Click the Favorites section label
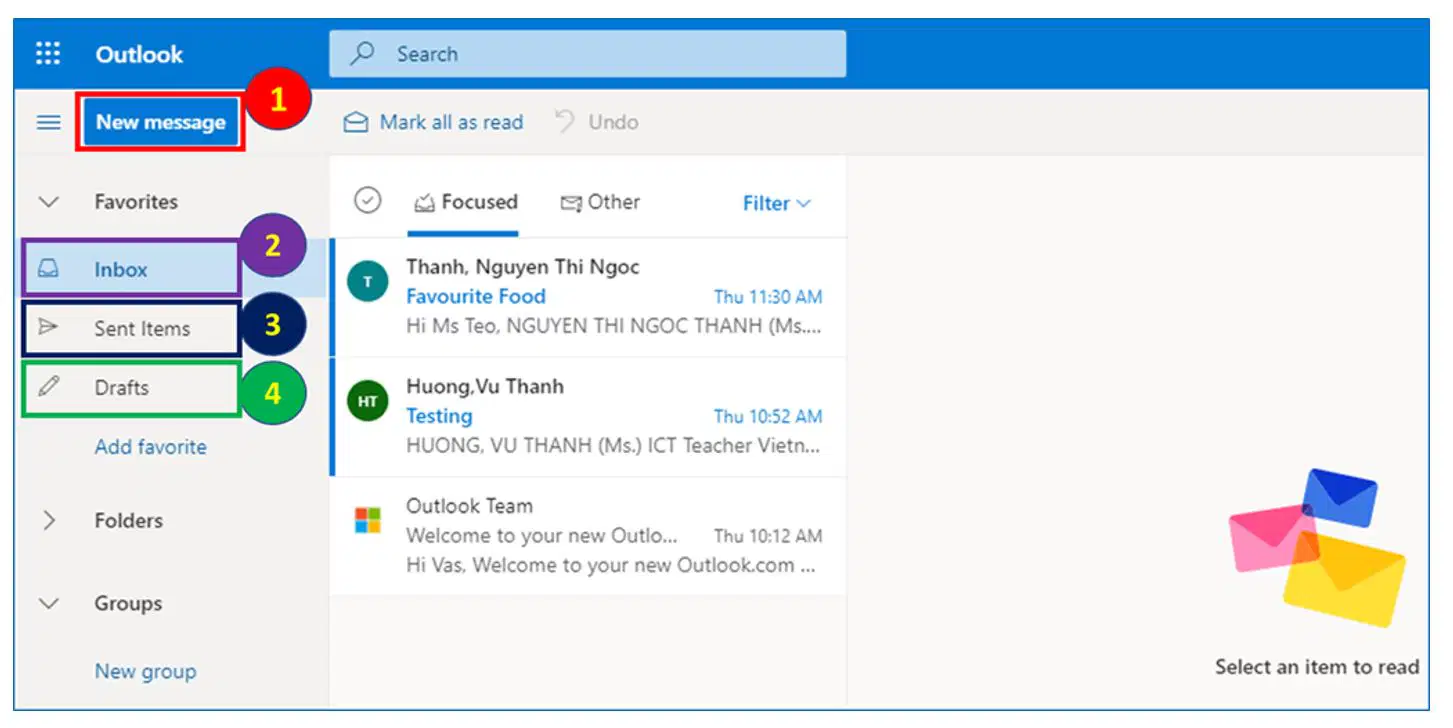 click(136, 202)
